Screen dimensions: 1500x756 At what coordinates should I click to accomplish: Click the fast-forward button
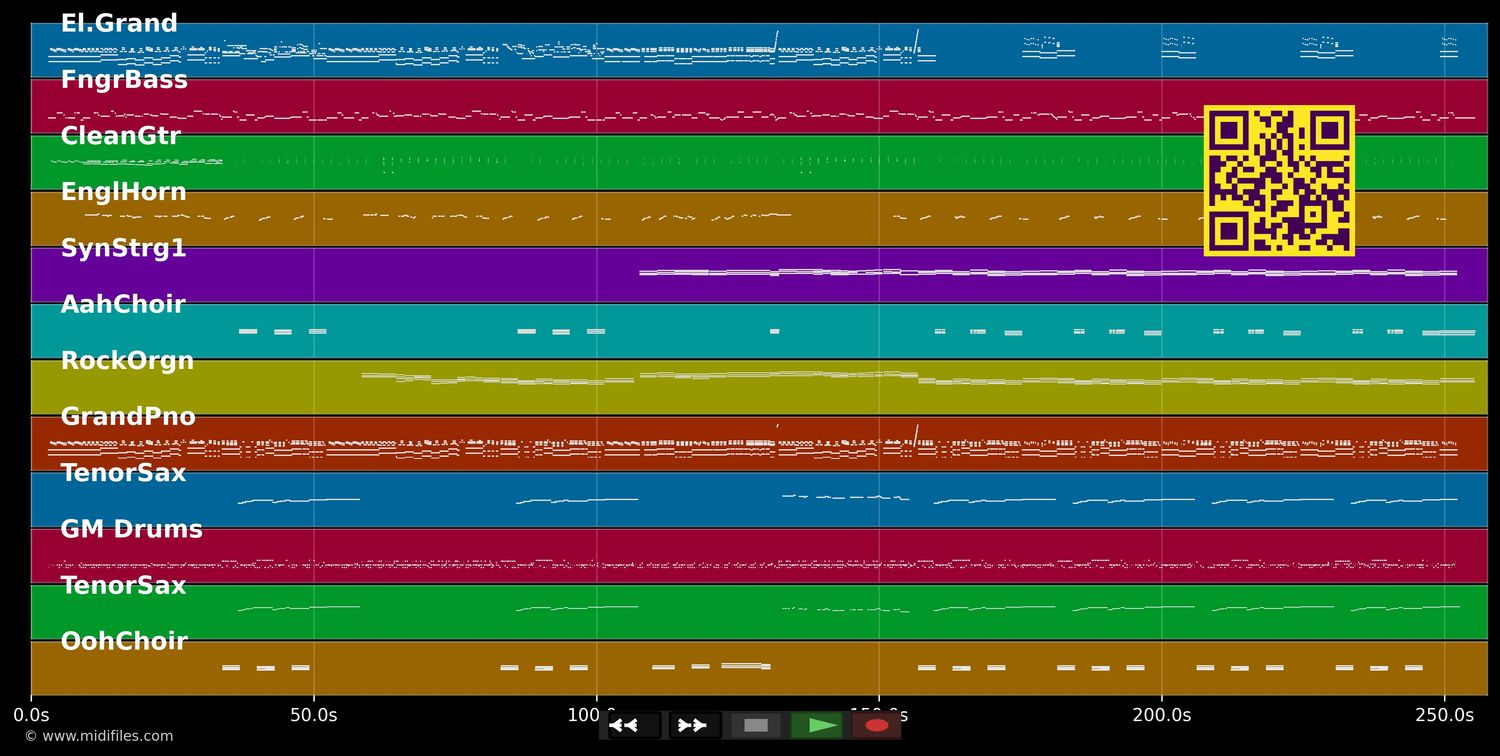(694, 725)
